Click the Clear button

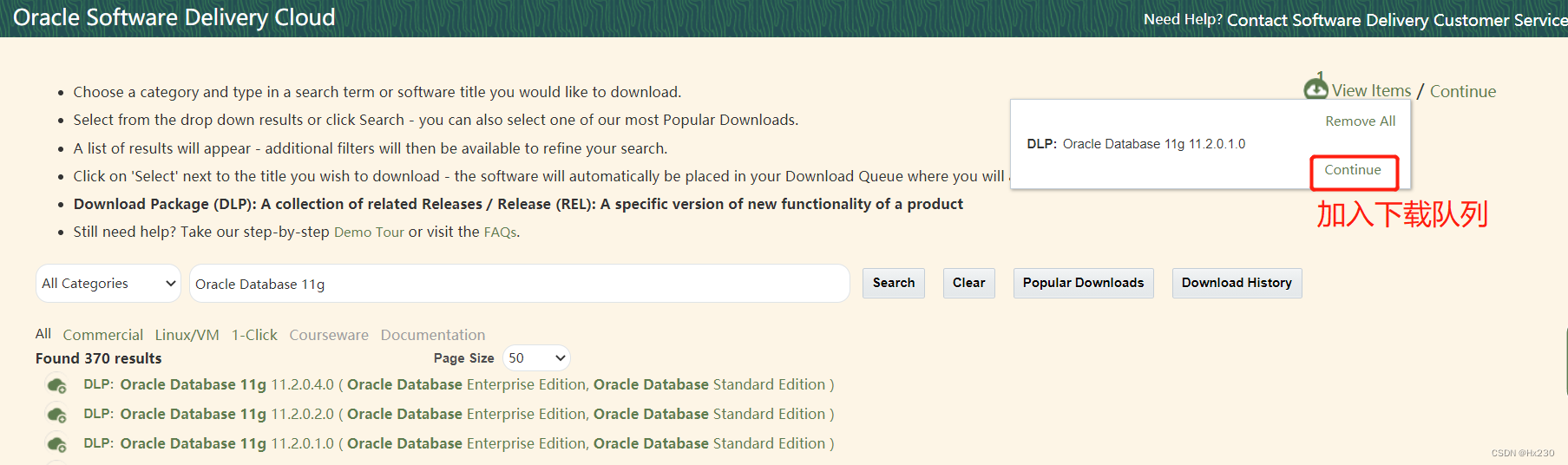(968, 283)
